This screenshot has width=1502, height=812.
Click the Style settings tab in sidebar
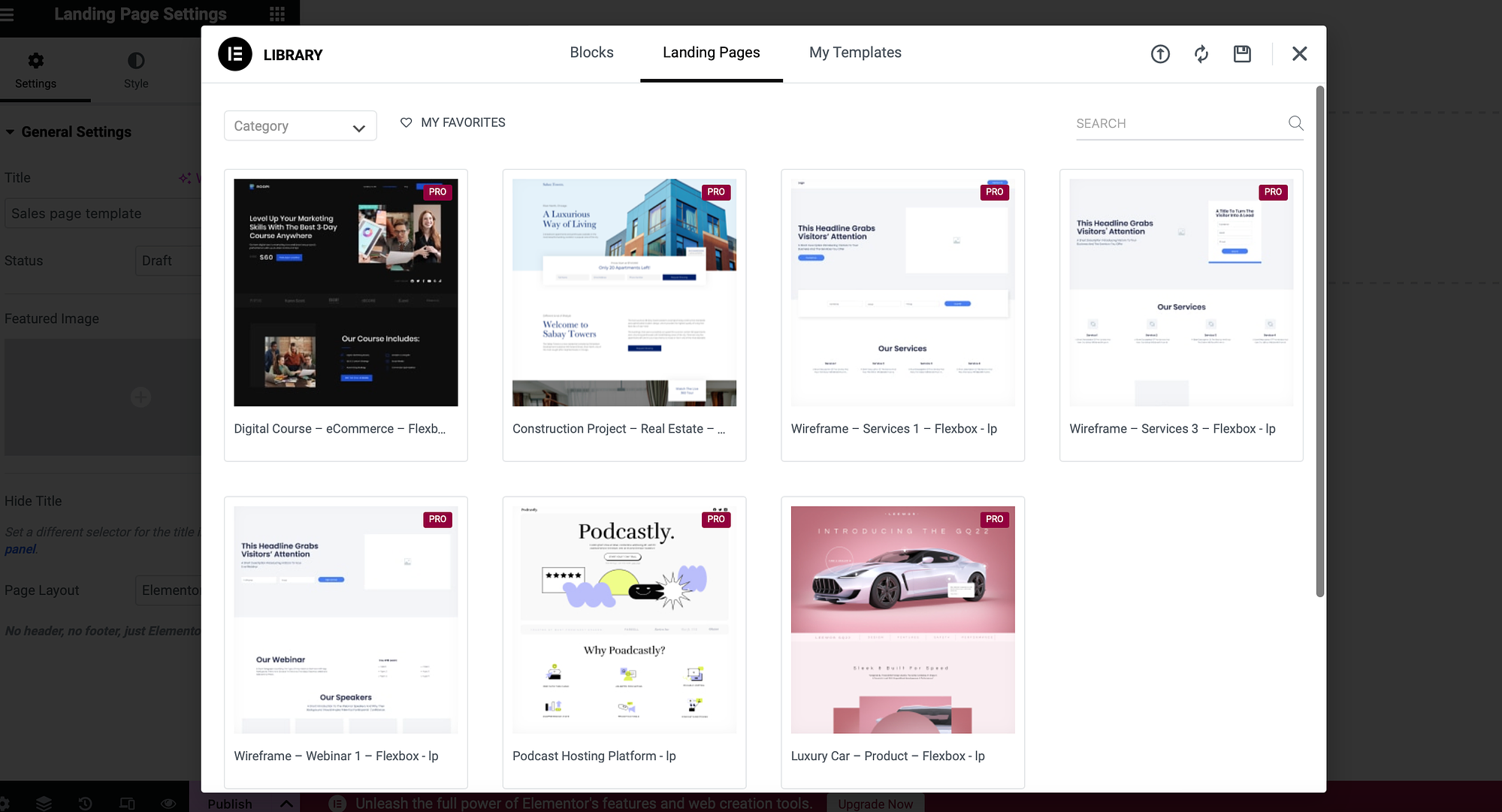tap(135, 70)
